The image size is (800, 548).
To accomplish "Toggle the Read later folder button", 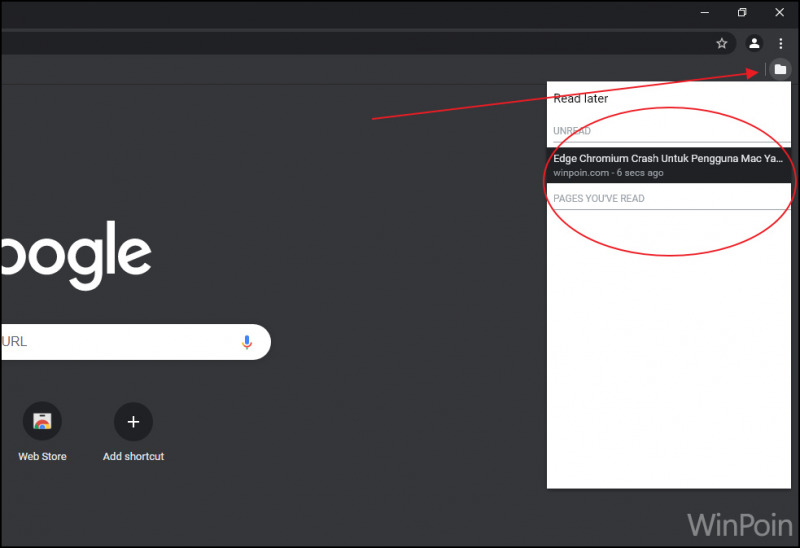I will [x=780, y=69].
